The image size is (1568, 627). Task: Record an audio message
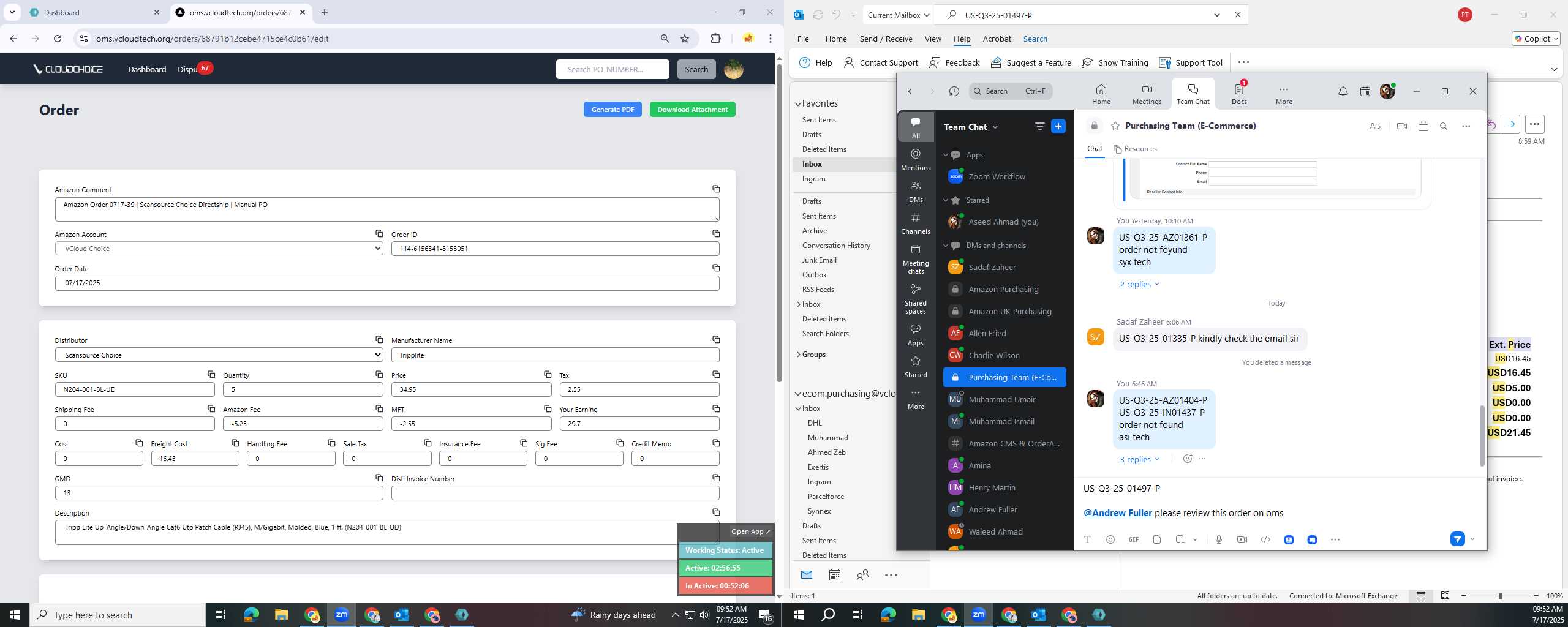click(x=1218, y=539)
